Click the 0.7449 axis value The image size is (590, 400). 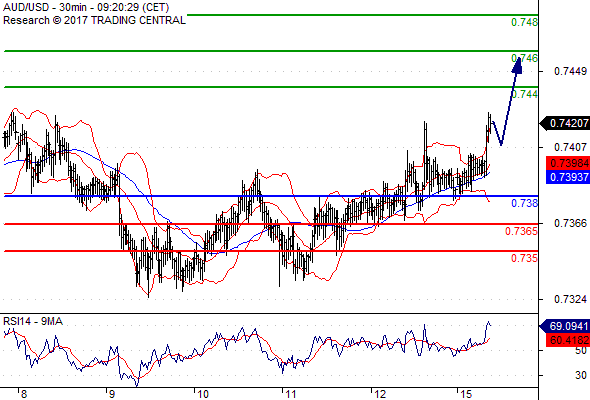[x=570, y=71]
